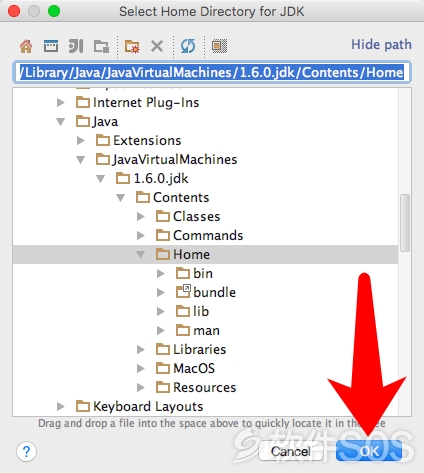Go to the home directory icon
This screenshot has height=473, width=424.
click(26, 46)
